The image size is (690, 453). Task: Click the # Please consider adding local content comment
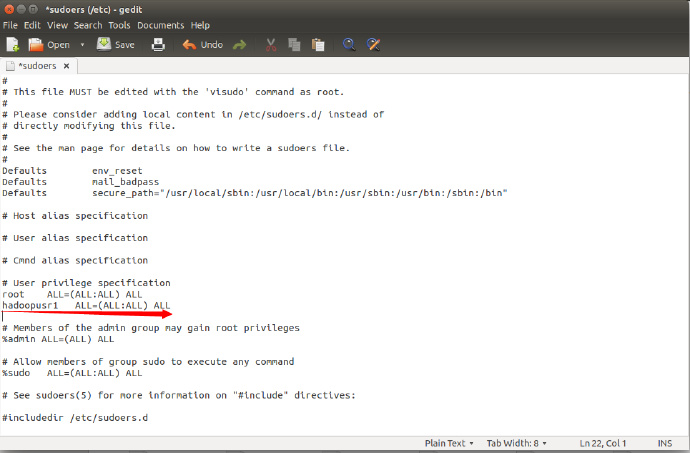[193, 114]
